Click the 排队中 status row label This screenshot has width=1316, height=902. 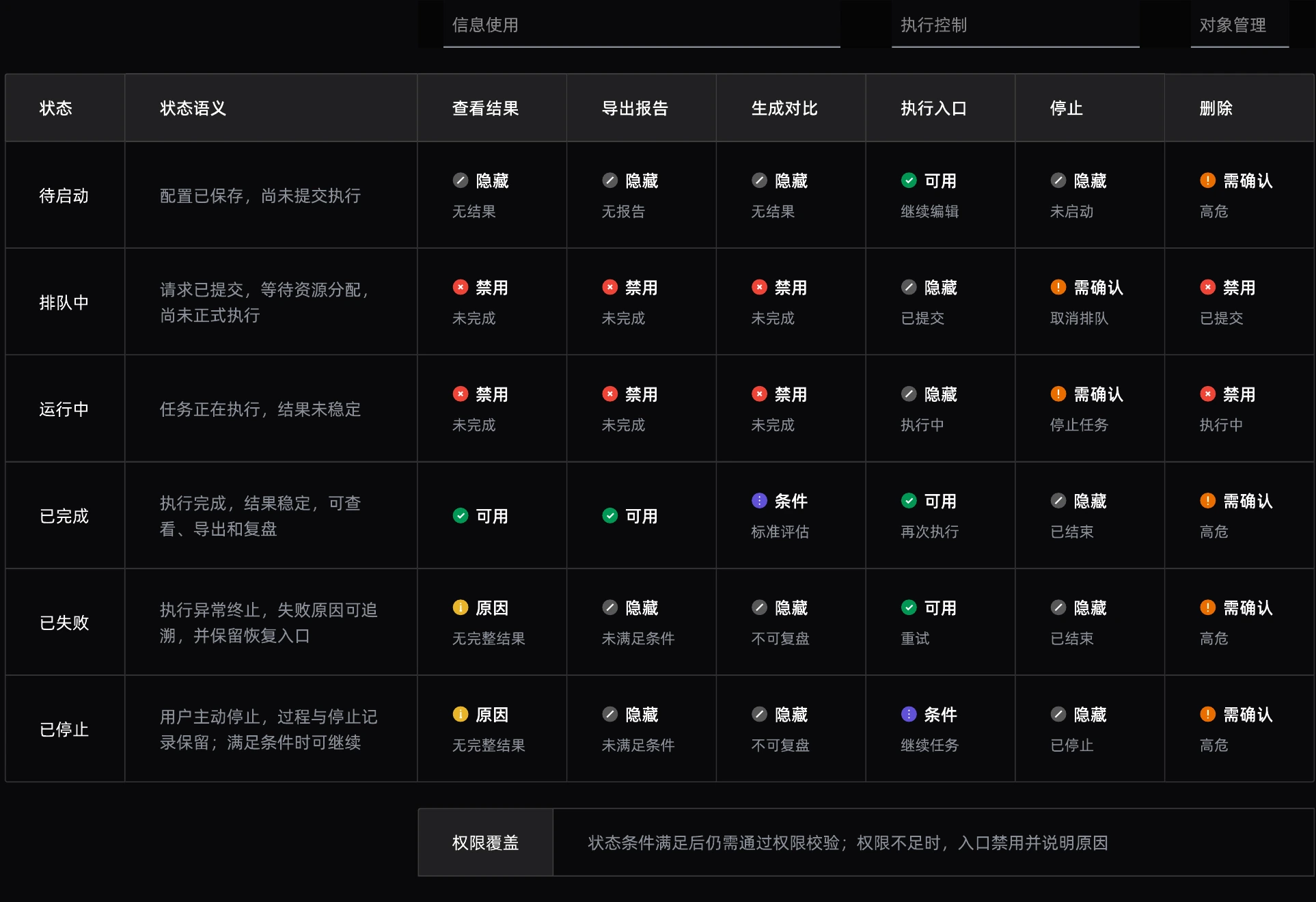(64, 303)
